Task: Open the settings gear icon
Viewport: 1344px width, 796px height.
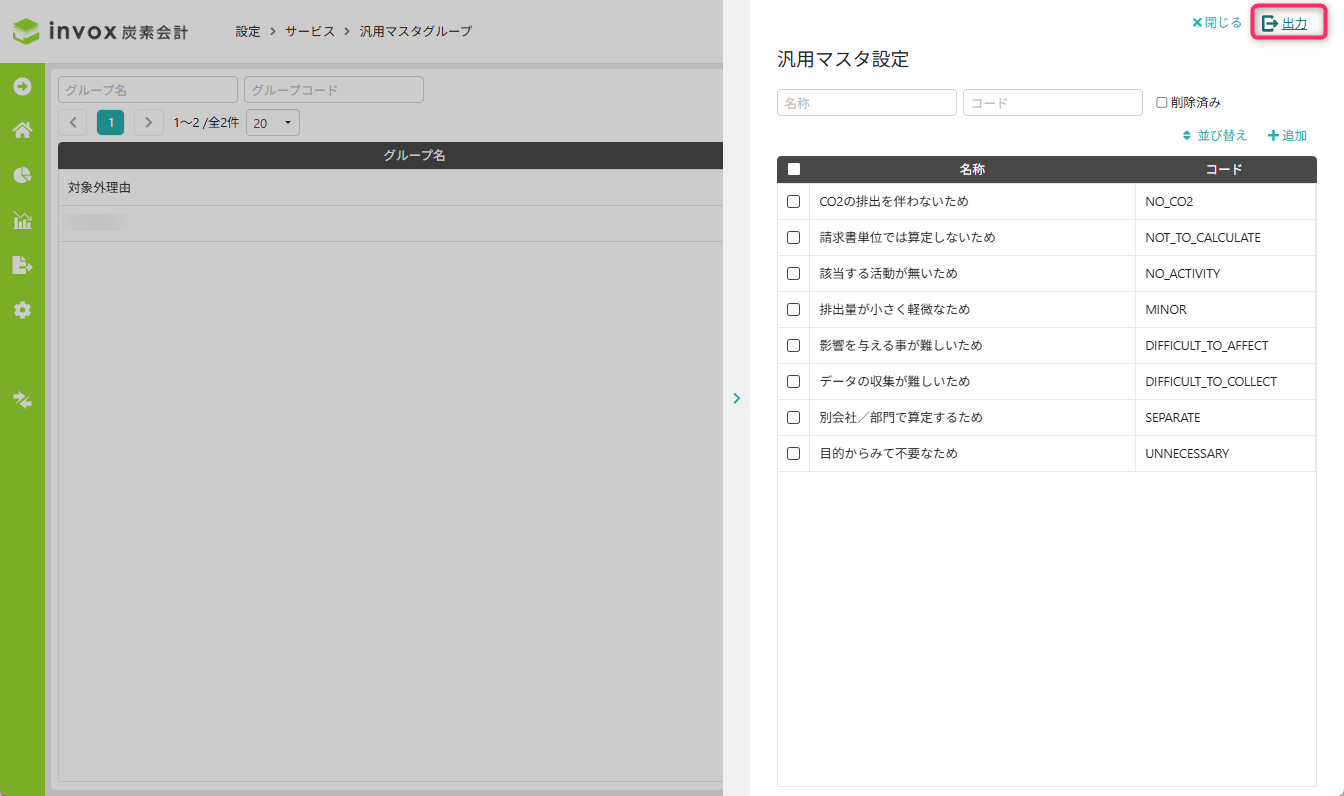Action: (x=22, y=310)
